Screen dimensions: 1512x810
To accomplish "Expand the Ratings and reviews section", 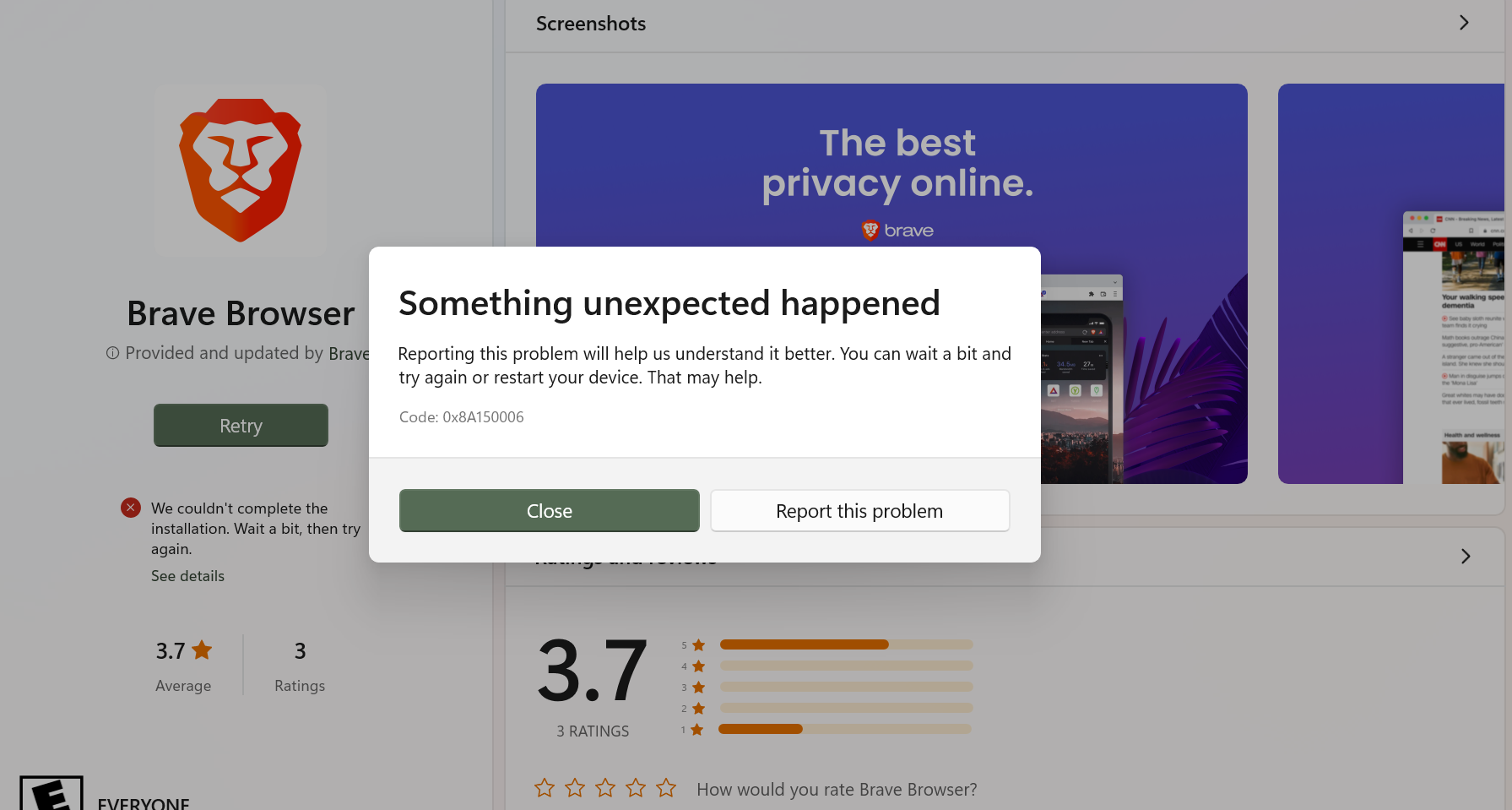I will pos(1465,556).
